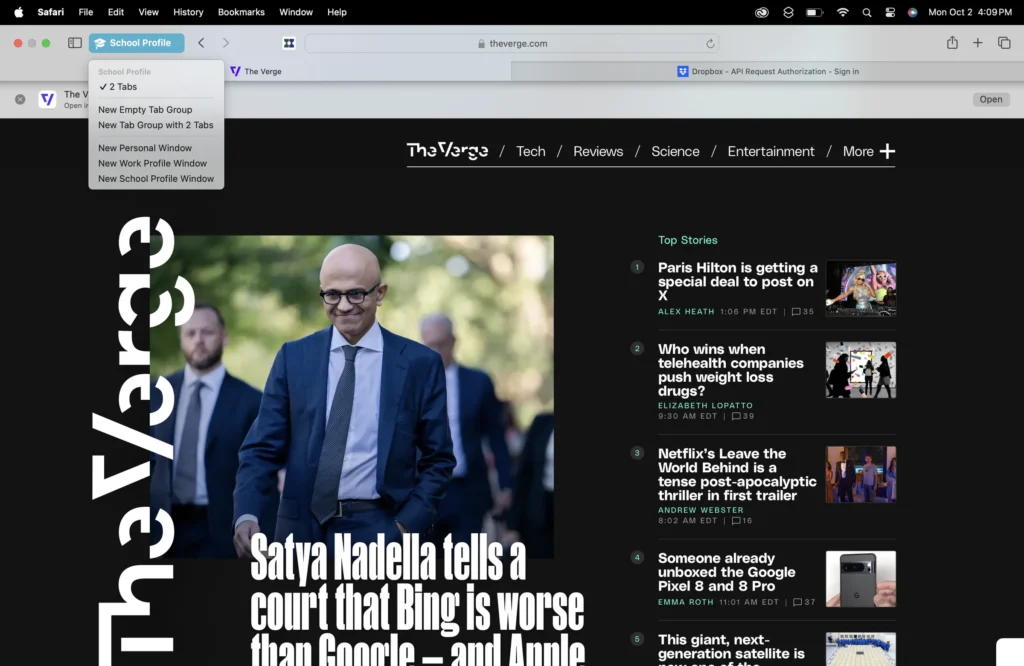Image resolution: width=1024 pixels, height=666 pixels.
Task: Add a new tab with plus icon
Action: coord(978,43)
